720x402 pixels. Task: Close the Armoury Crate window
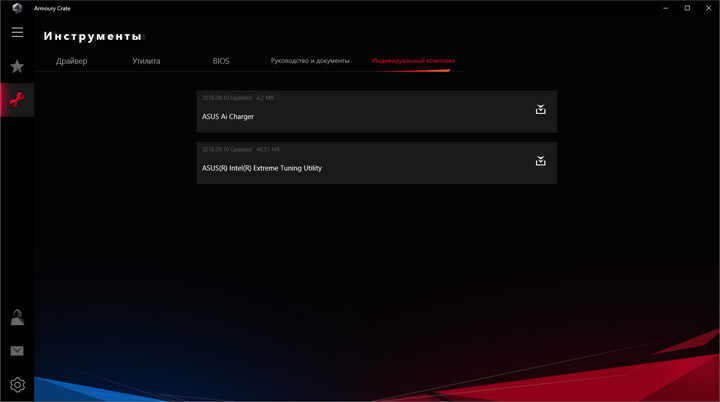(709, 8)
